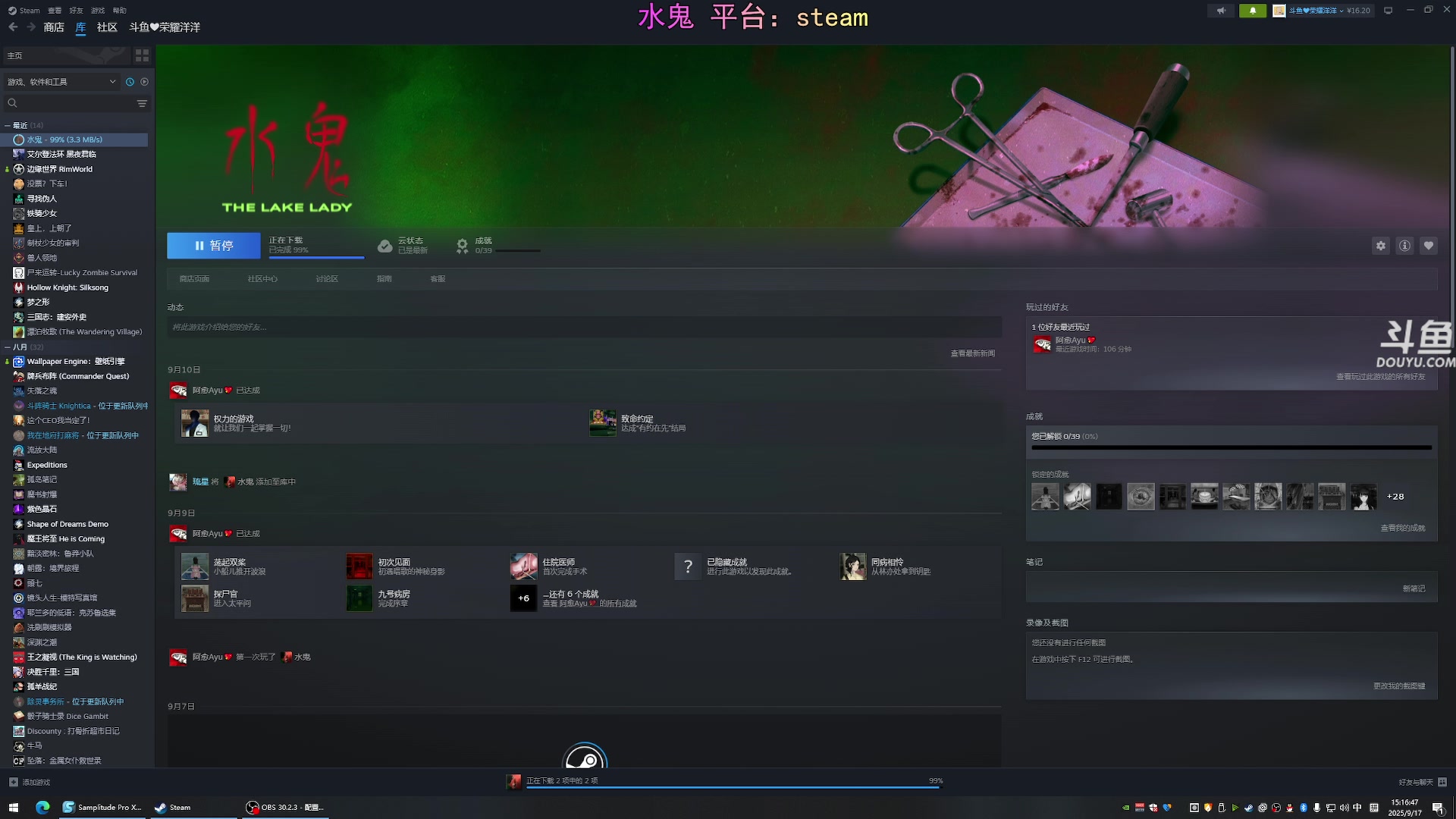Screen dimensions: 1456x819
Task: Click 添加游戏 plus icon
Action: pyautogui.click(x=14, y=782)
